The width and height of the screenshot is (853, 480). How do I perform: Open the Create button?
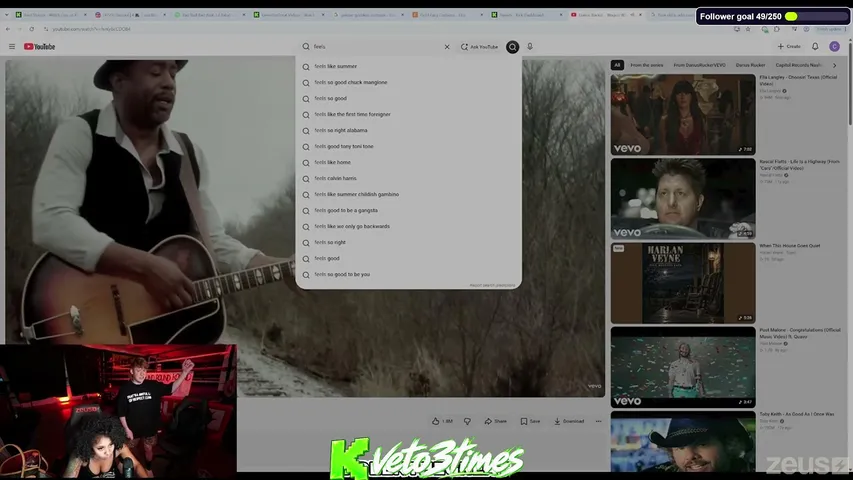[x=788, y=47]
